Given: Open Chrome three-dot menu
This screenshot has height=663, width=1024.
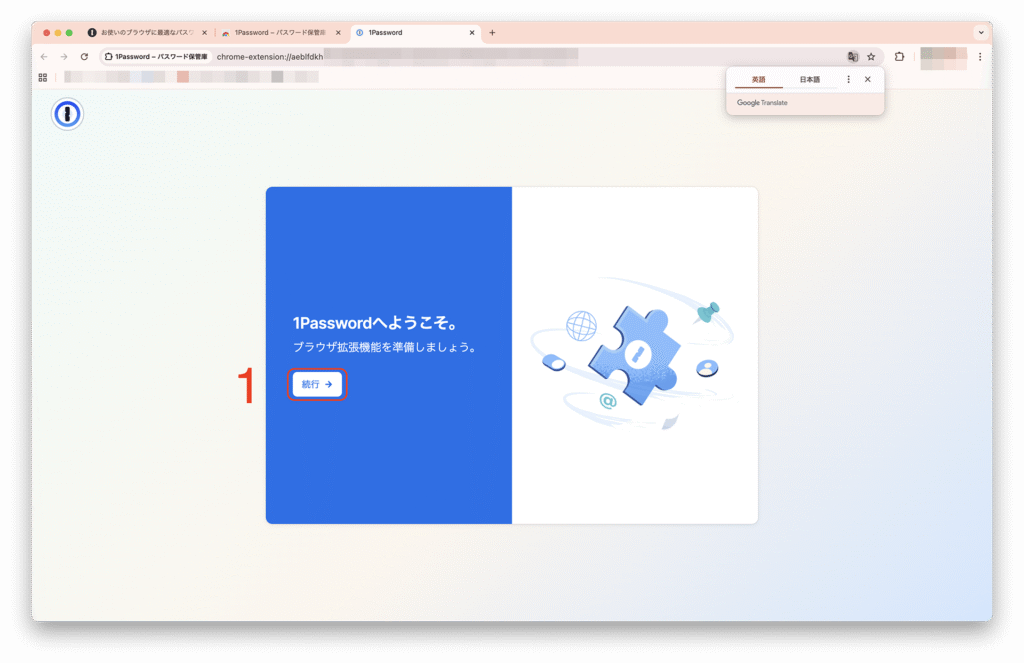Looking at the screenshot, I should 980,57.
